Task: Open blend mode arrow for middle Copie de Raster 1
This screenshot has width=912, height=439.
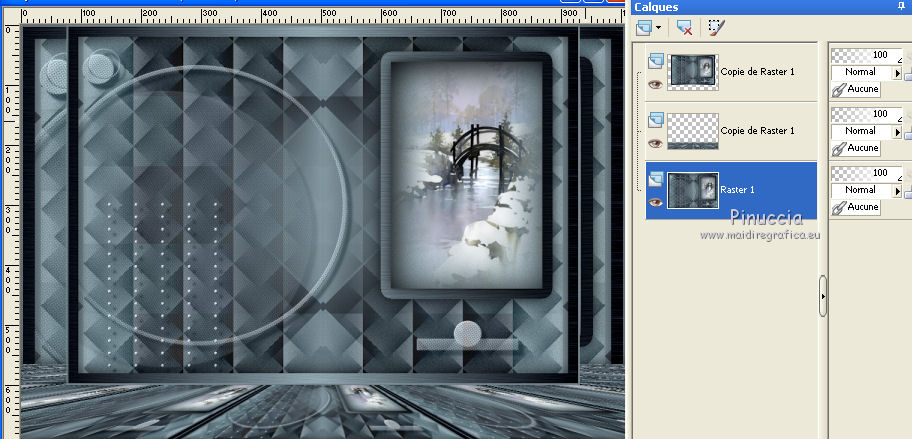Action: tap(897, 131)
